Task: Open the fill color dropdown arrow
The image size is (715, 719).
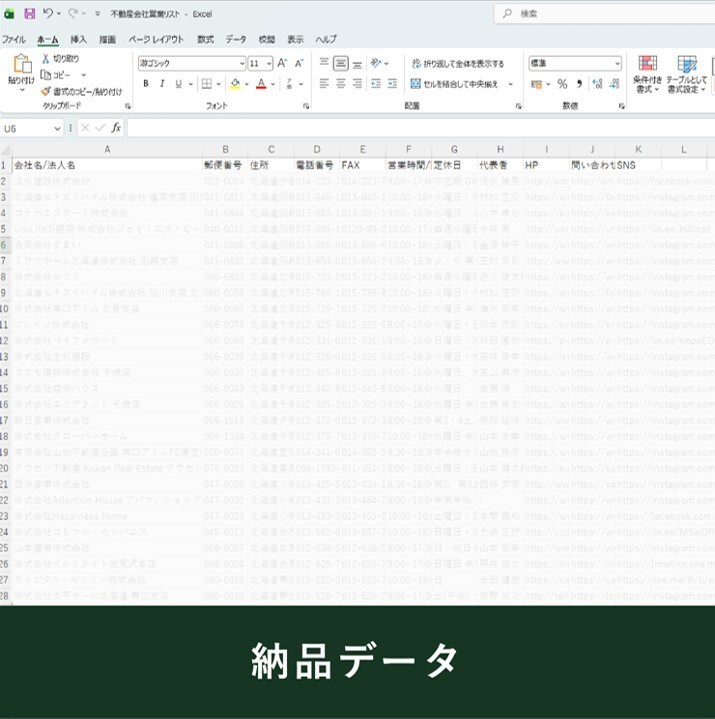Action: [247, 84]
